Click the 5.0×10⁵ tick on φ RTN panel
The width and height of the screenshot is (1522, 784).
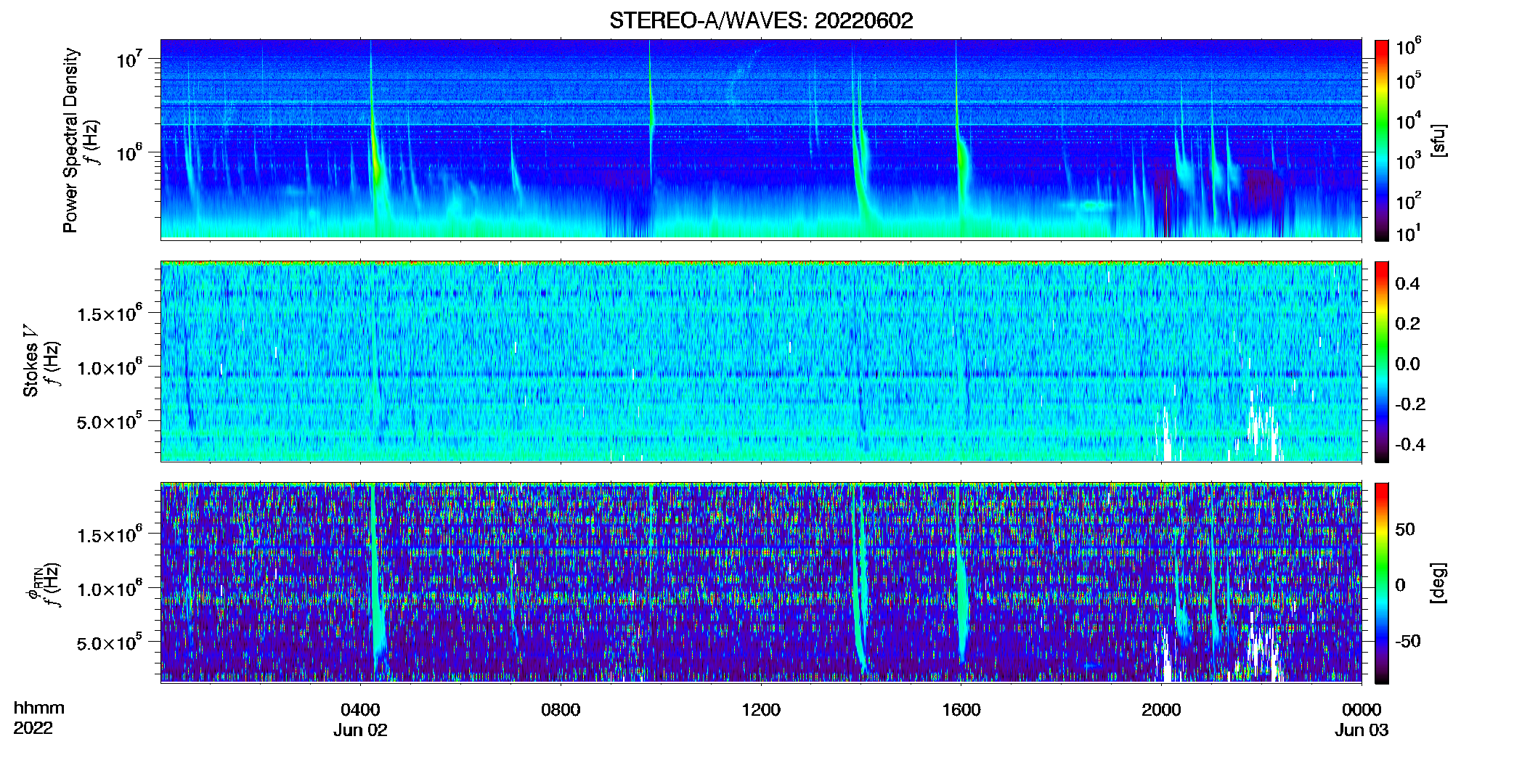click(x=110, y=642)
